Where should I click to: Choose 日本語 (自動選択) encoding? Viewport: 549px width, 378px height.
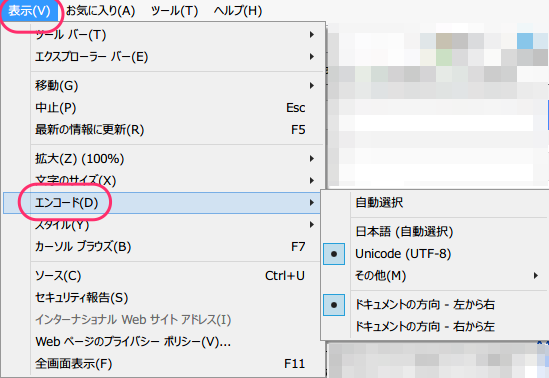(435, 231)
